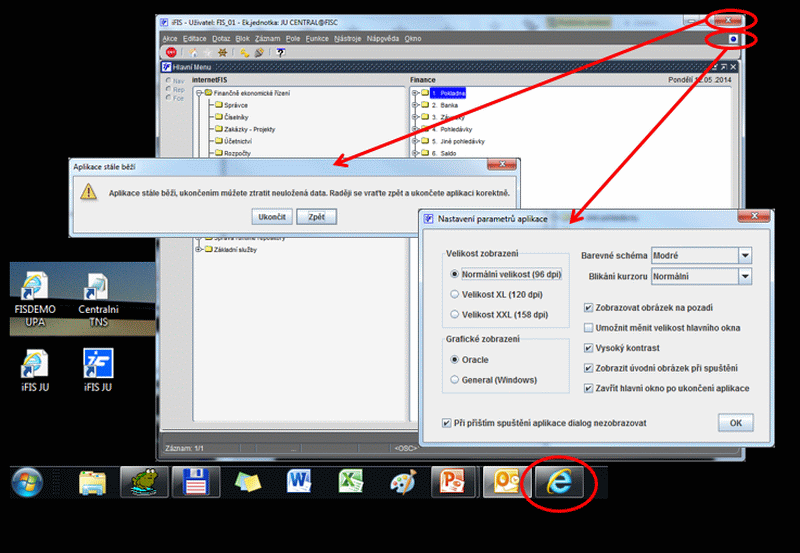Open the Editace menu
Viewport: 800px width, 553px height.
coord(194,39)
